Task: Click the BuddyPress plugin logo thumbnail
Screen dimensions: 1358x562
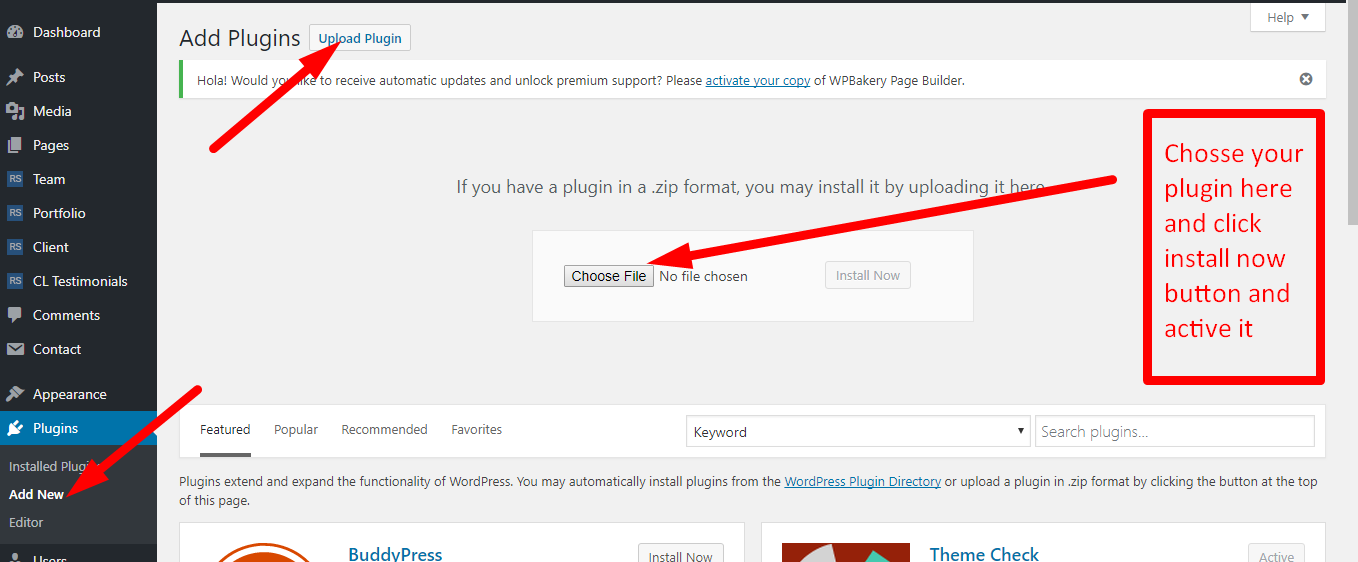Action: 265,552
